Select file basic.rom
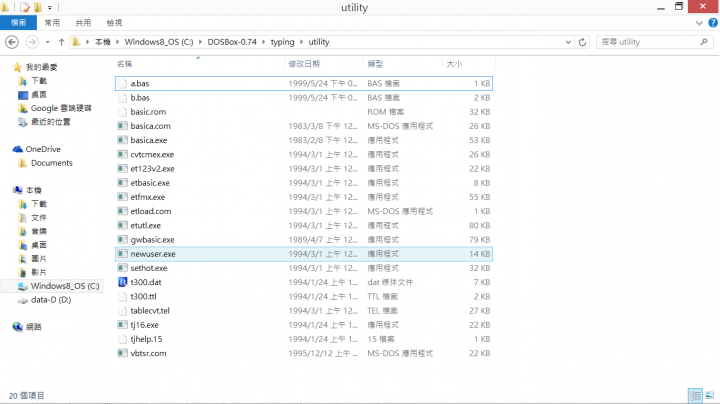720x404 pixels. click(x=304, y=112)
